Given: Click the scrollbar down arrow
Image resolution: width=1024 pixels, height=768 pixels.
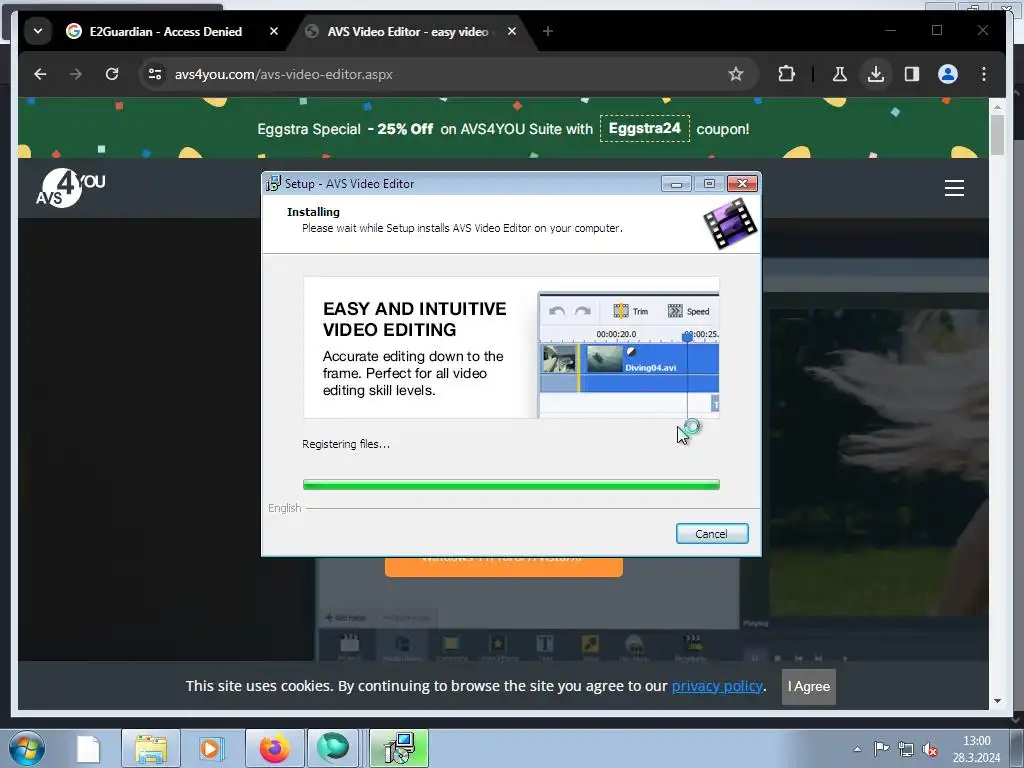Looking at the screenshot, I should (997, 701).
